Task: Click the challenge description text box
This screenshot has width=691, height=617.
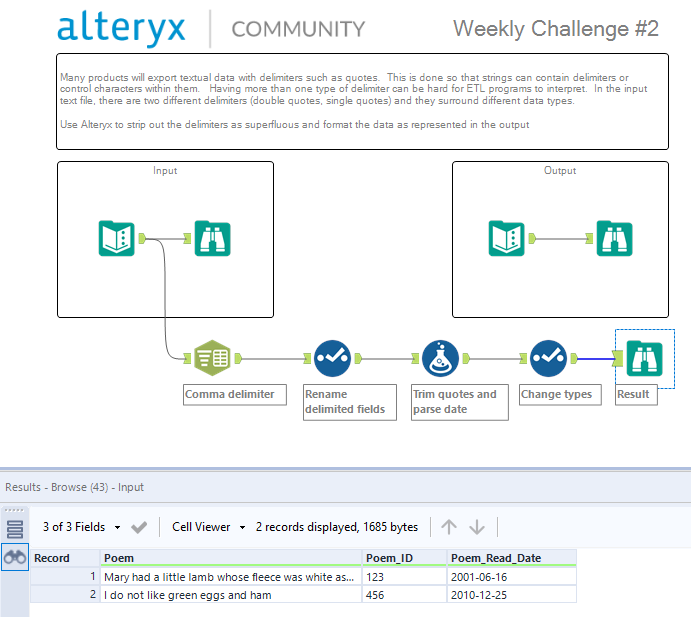Action: tap(362, 101)
